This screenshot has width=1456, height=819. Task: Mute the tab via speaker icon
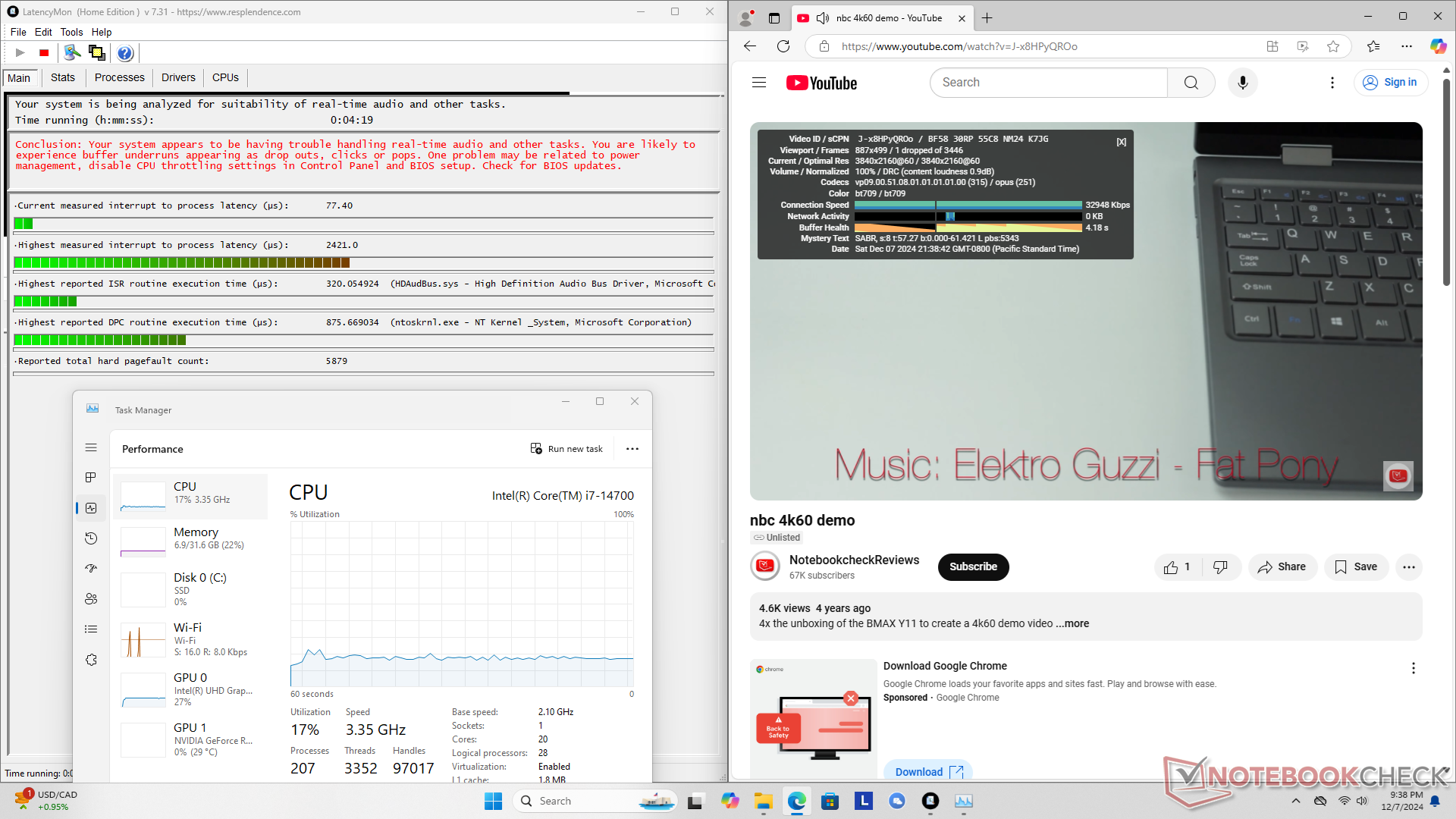[822, 18]
